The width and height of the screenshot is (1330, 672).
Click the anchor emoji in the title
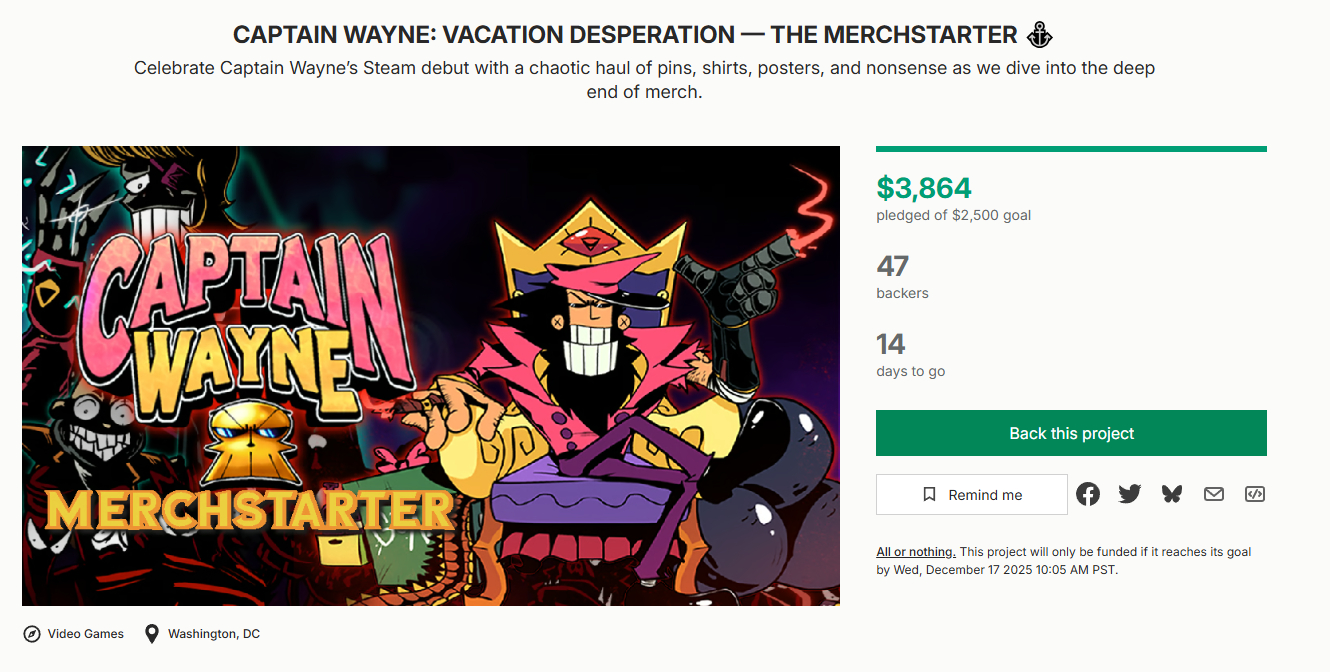click(1040, 35)
